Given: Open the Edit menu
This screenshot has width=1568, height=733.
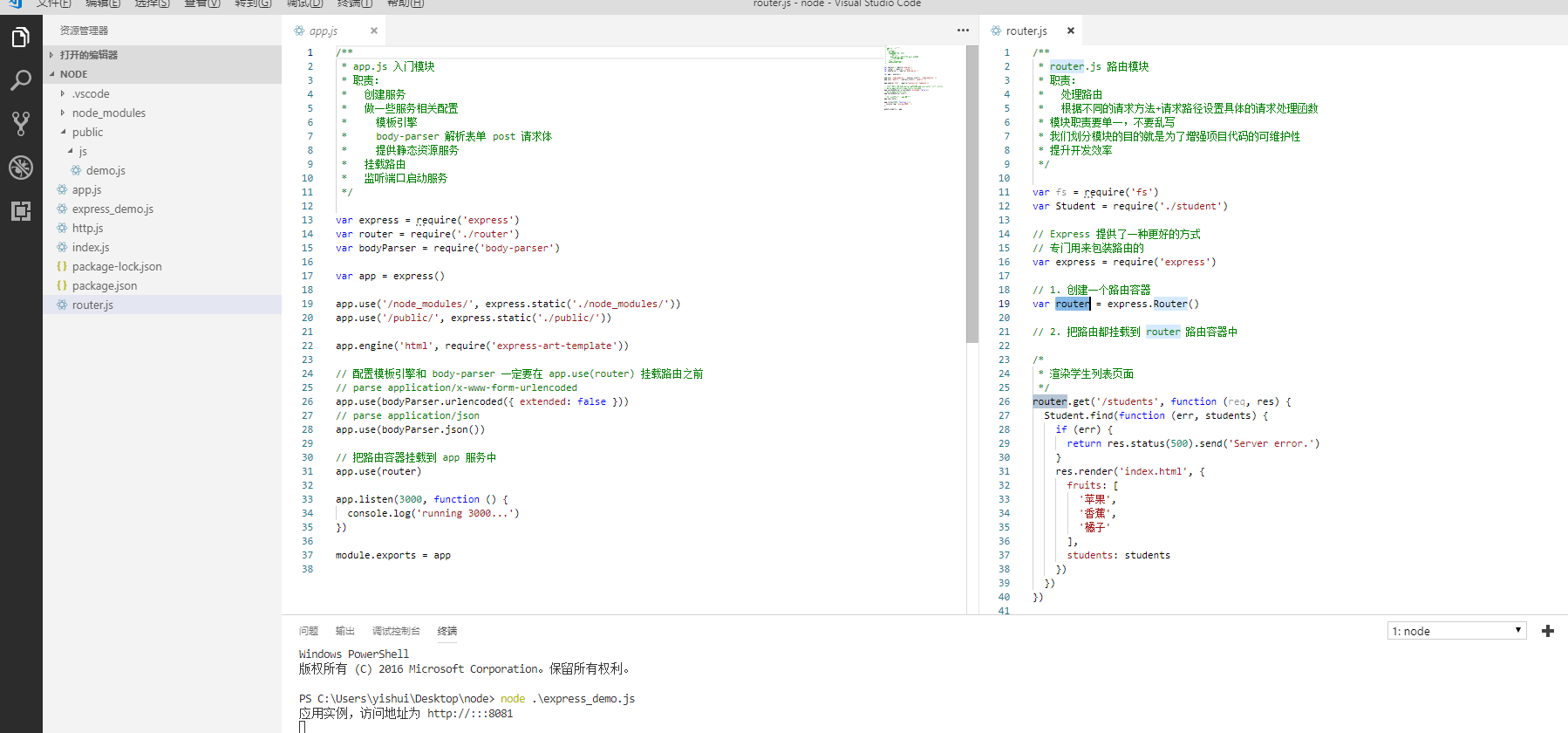Looking at the screenshot, I should click(x=103, y=3).
